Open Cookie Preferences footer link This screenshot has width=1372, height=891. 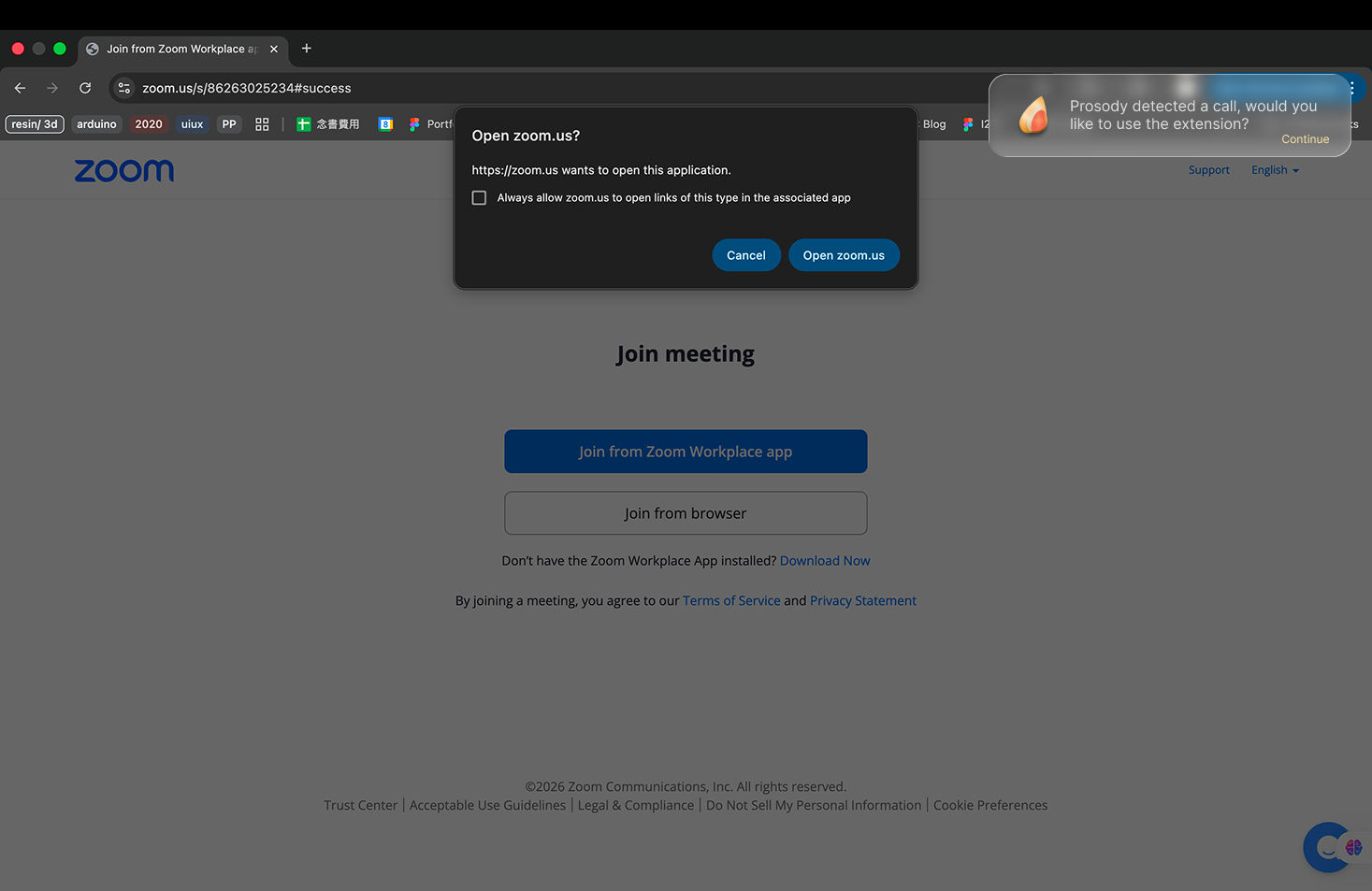click(990, 806)
